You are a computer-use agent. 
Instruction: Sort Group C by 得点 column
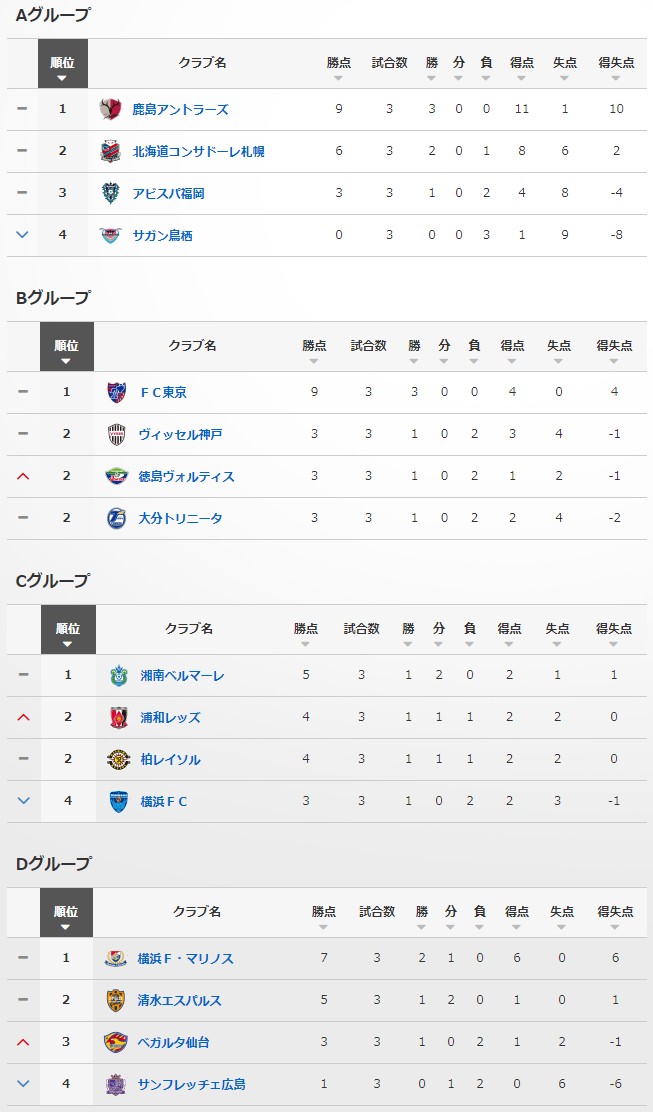coord(509,633)
